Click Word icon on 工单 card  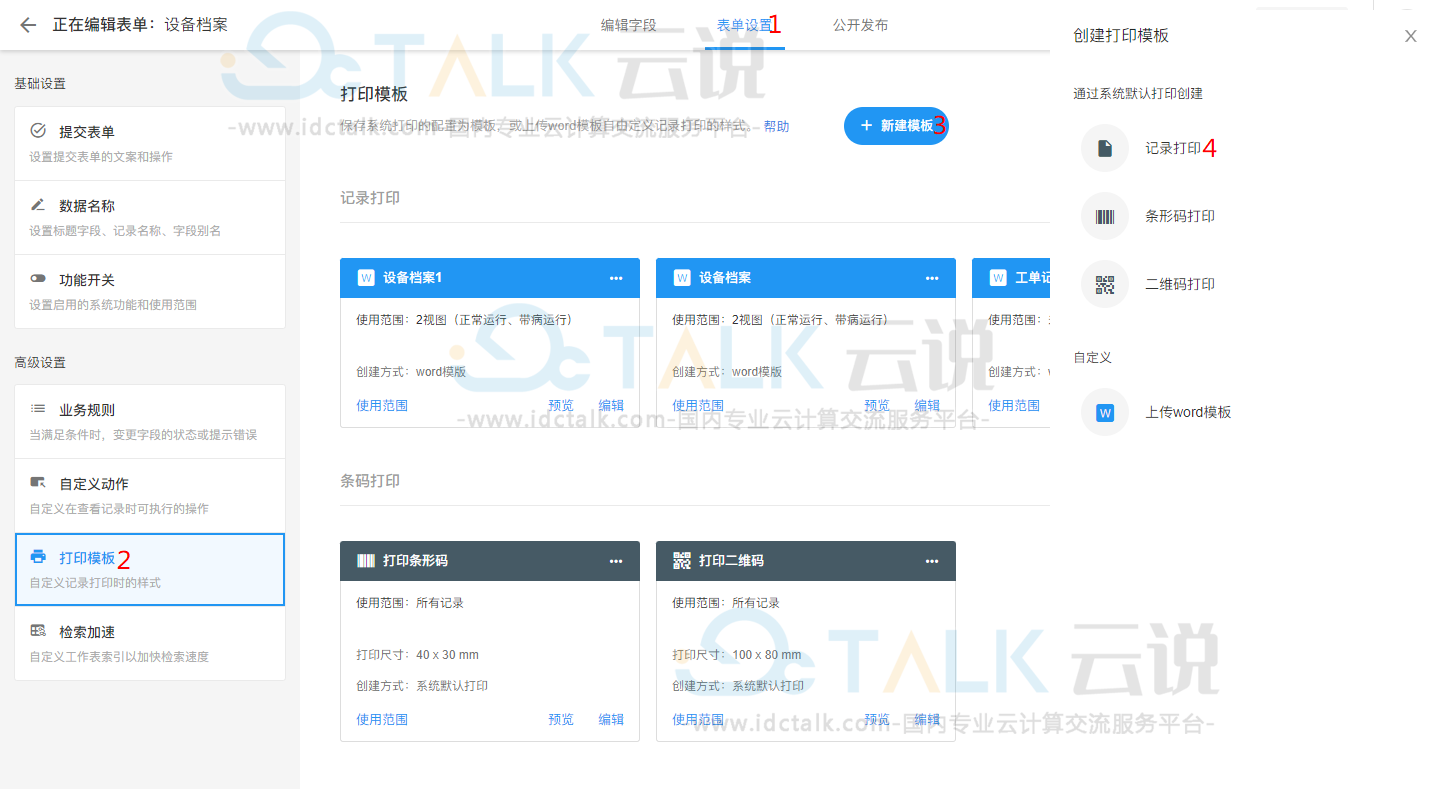point(998,278)
